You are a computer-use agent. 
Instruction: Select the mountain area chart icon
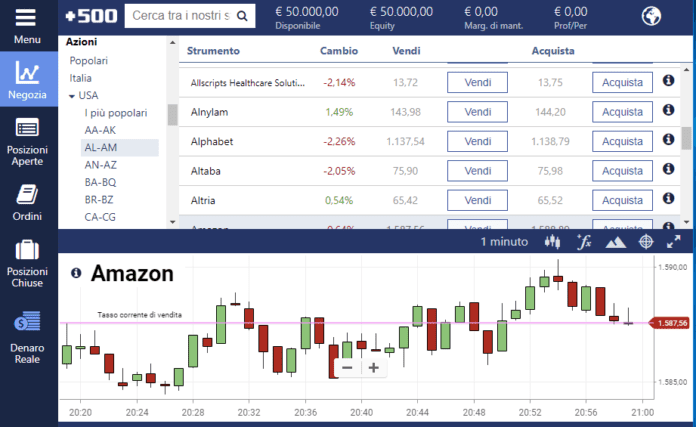616,242
